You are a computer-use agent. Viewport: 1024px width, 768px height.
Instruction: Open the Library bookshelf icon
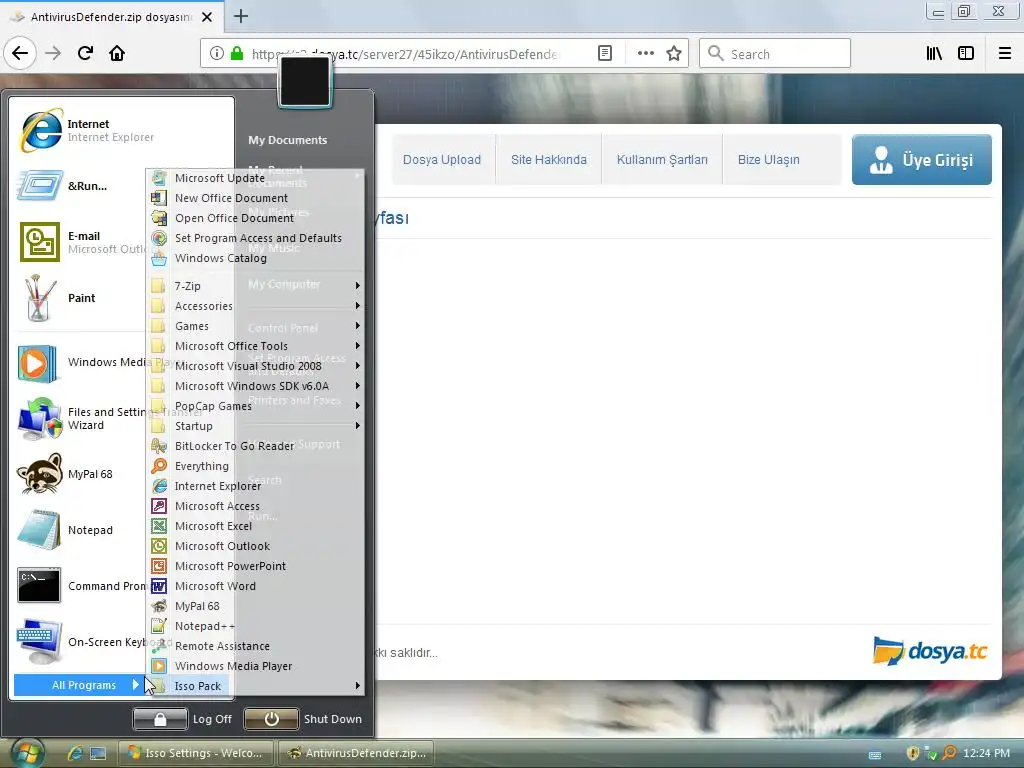pos(934,54)
